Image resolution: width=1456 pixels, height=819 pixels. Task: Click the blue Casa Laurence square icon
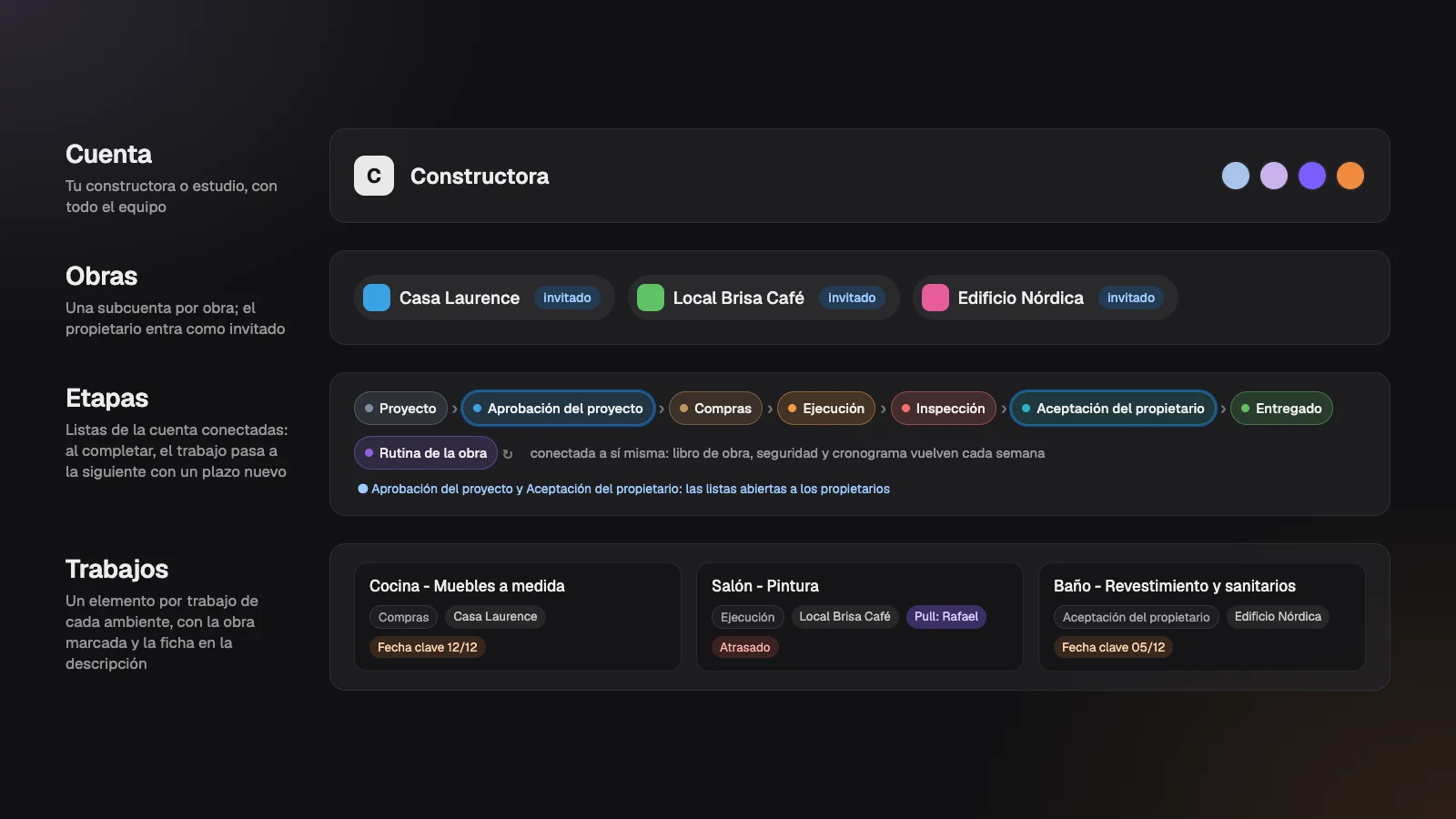[377, 298]
